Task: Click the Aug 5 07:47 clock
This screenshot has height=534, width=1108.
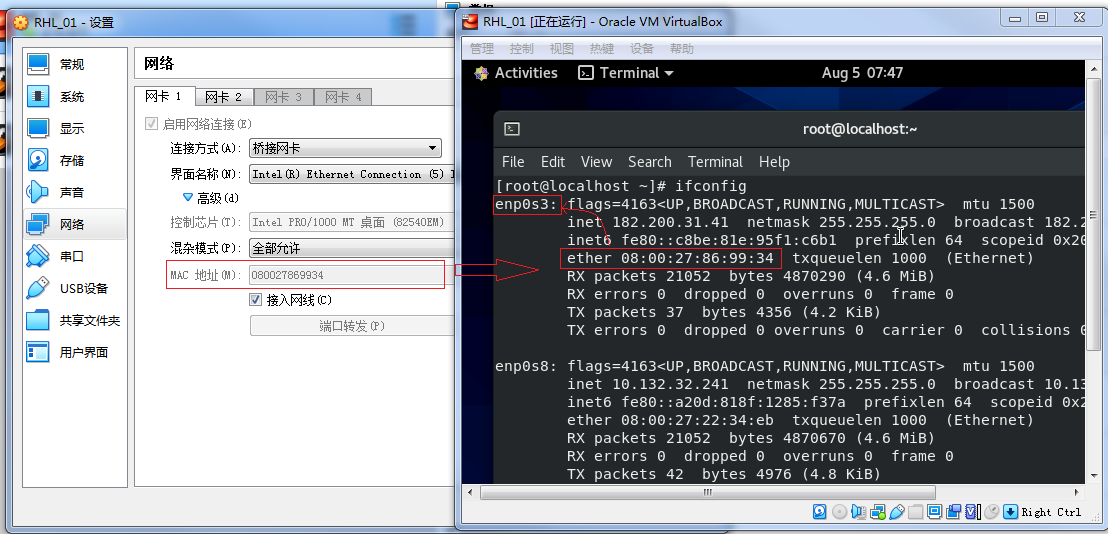Action: tap(862, 73)
